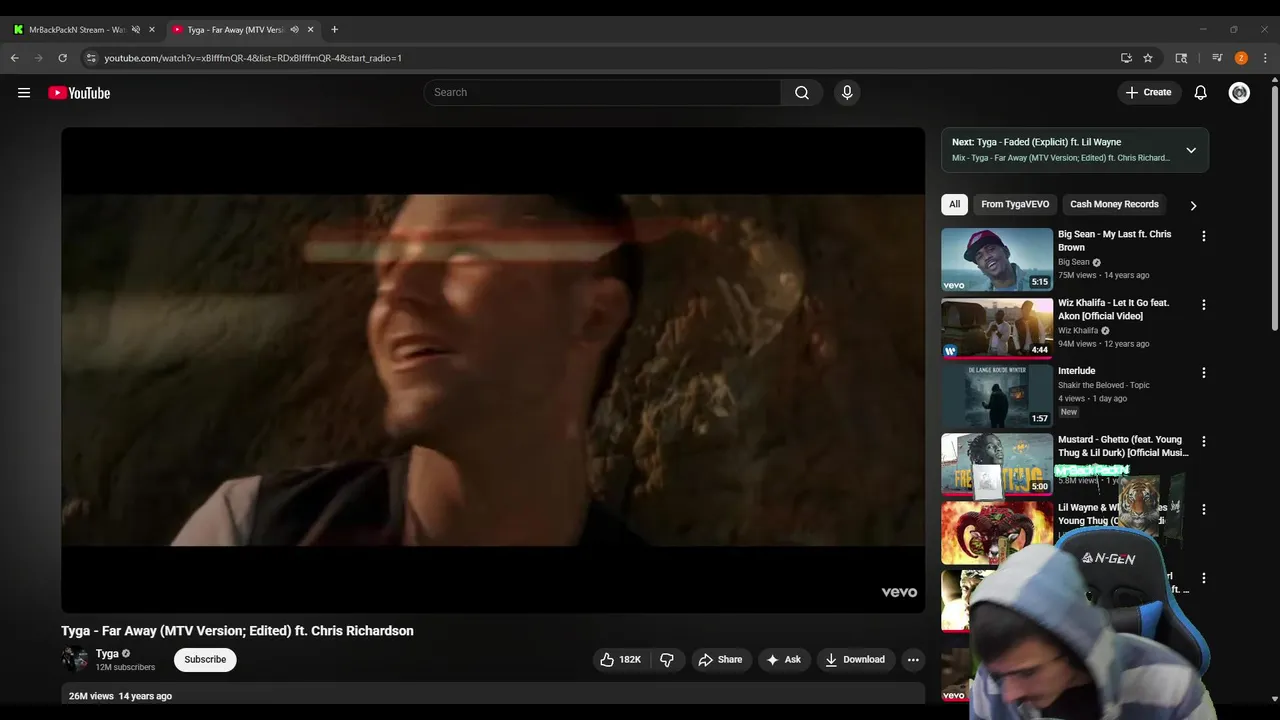Click the install app icon in address bar
Screen dimensions: 1280x720
pos(1126,58)
